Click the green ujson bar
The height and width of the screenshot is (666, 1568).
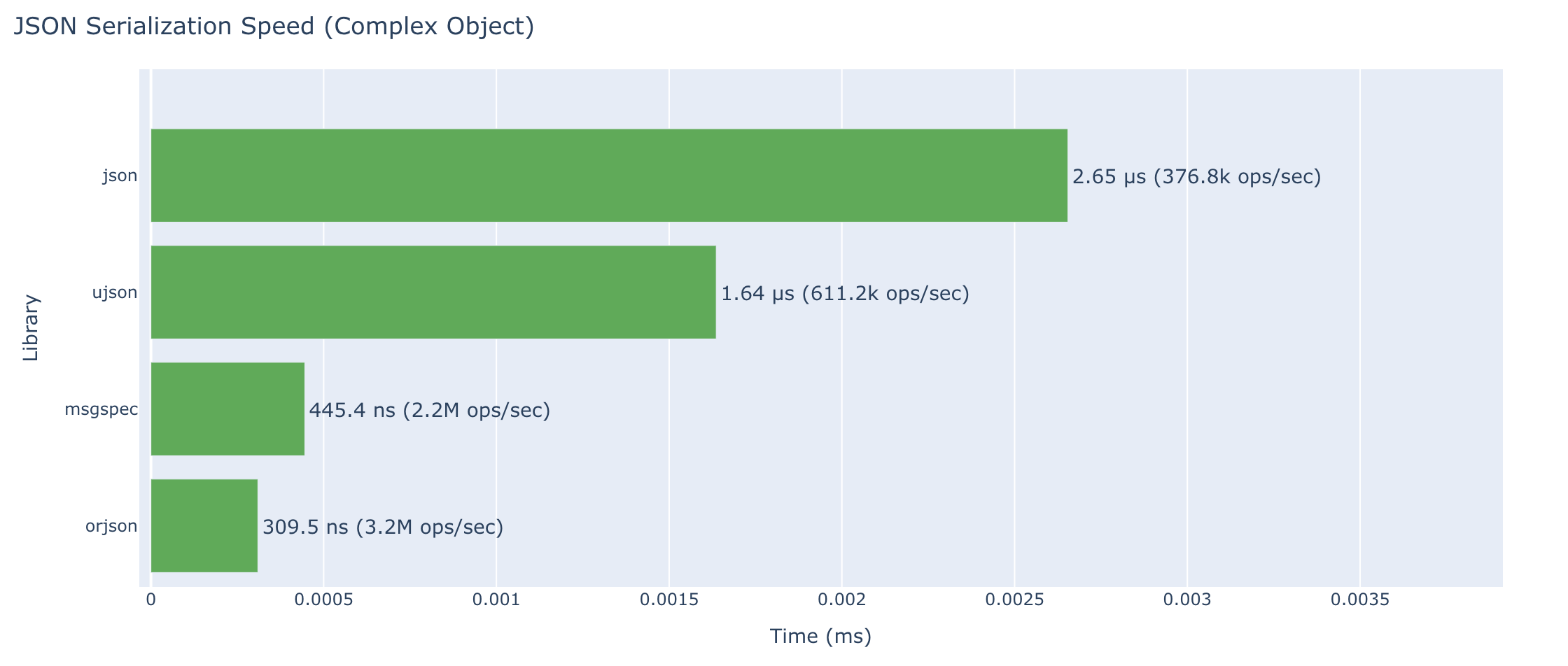point(433,292)
